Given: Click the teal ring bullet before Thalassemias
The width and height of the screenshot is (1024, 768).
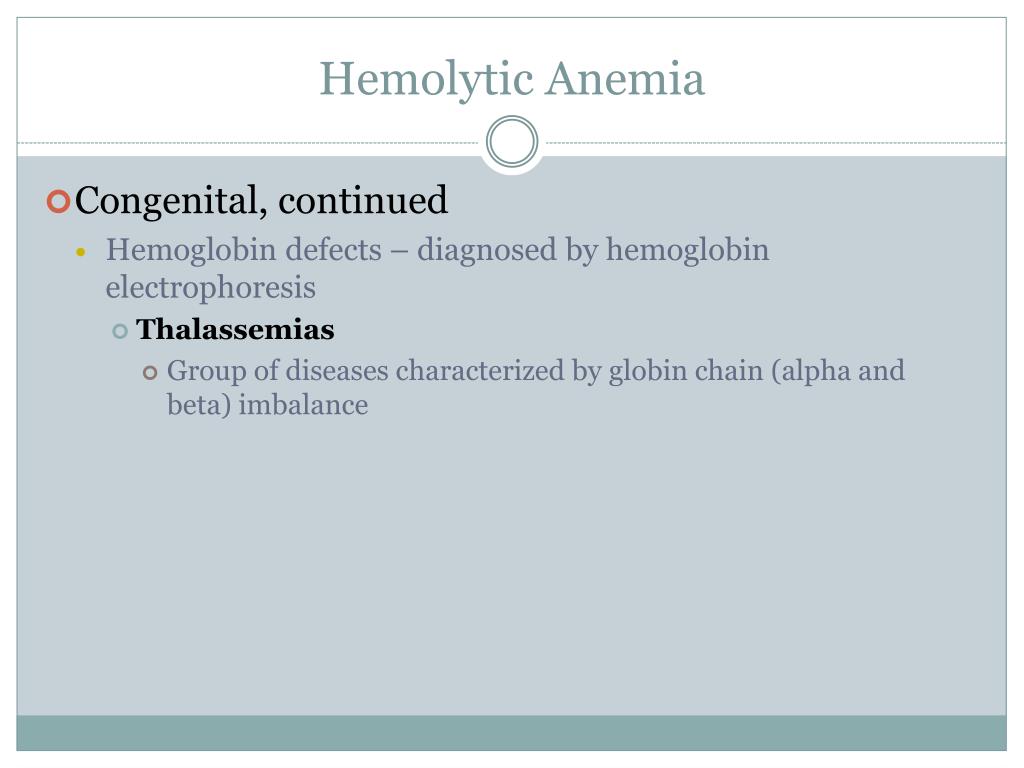Looking at the screenshot, I should click(x=120, y=330).
